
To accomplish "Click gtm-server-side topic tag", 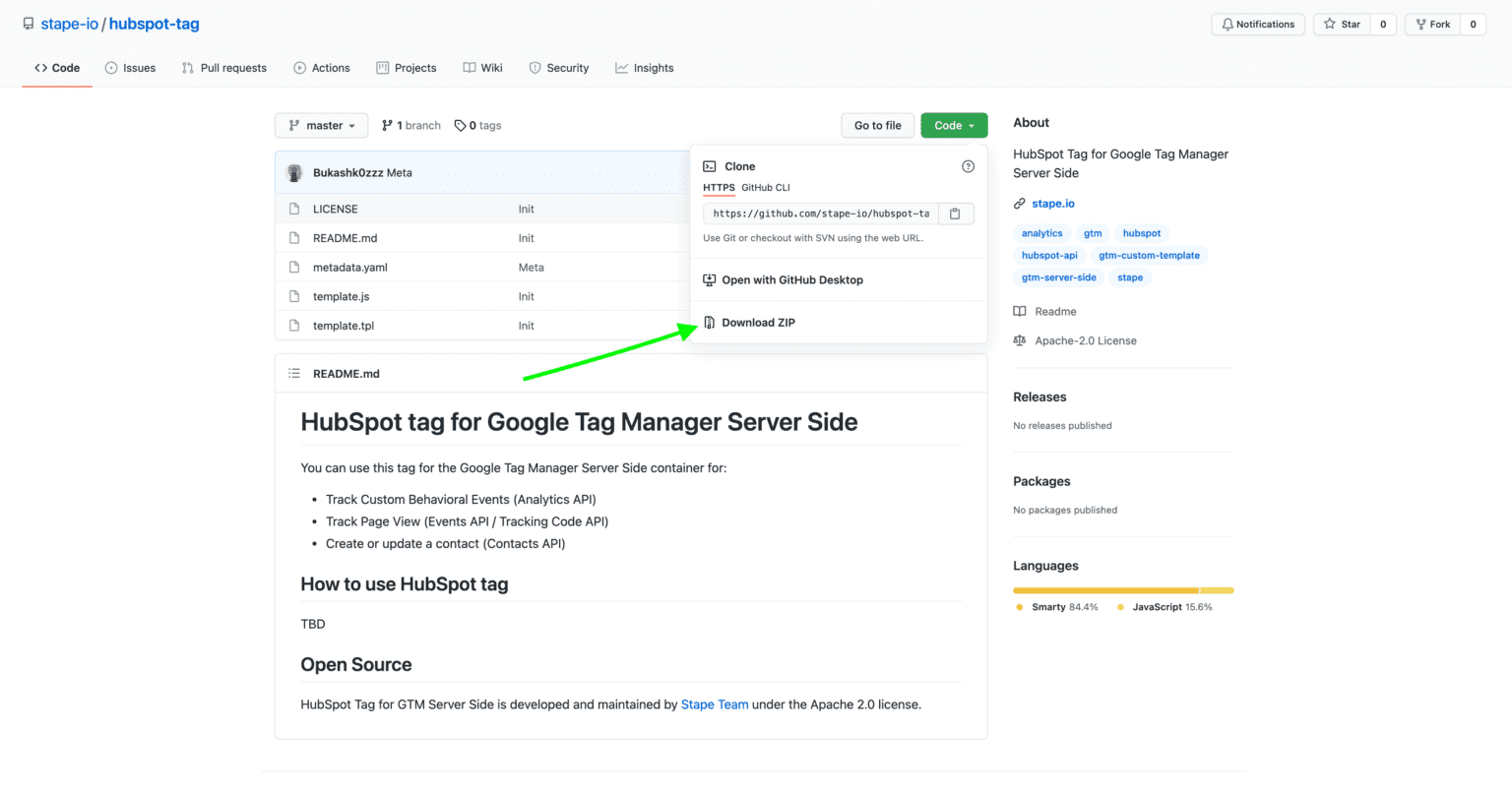I will [x=1059, y=277].
